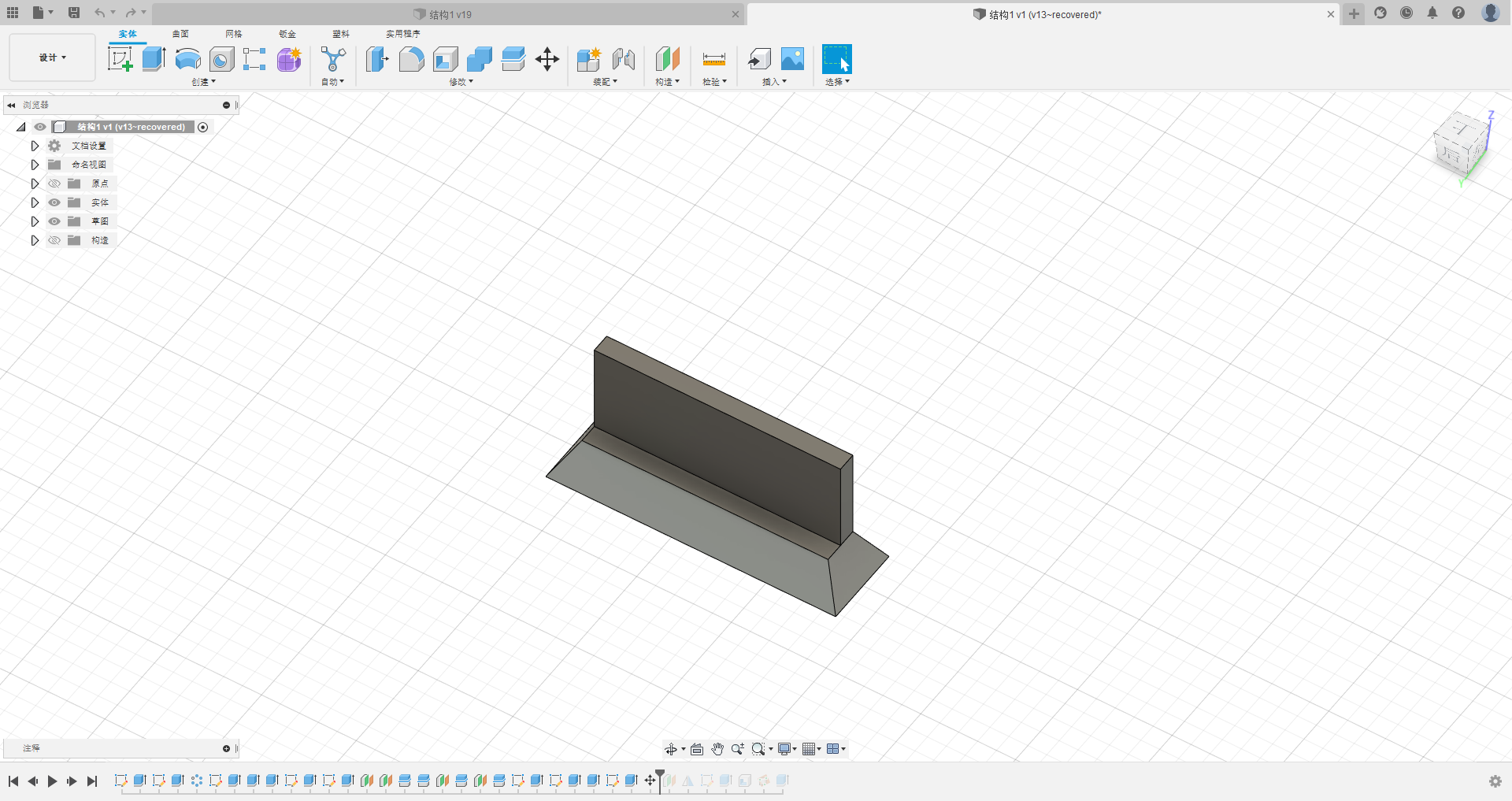Screen dimensions: 1512x801
Task: Click the Zoom magnifier tool
Action: click(738, 749)
